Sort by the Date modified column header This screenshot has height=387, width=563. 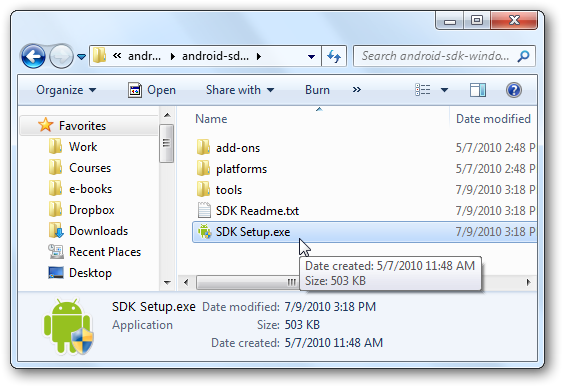coord(493,119)
